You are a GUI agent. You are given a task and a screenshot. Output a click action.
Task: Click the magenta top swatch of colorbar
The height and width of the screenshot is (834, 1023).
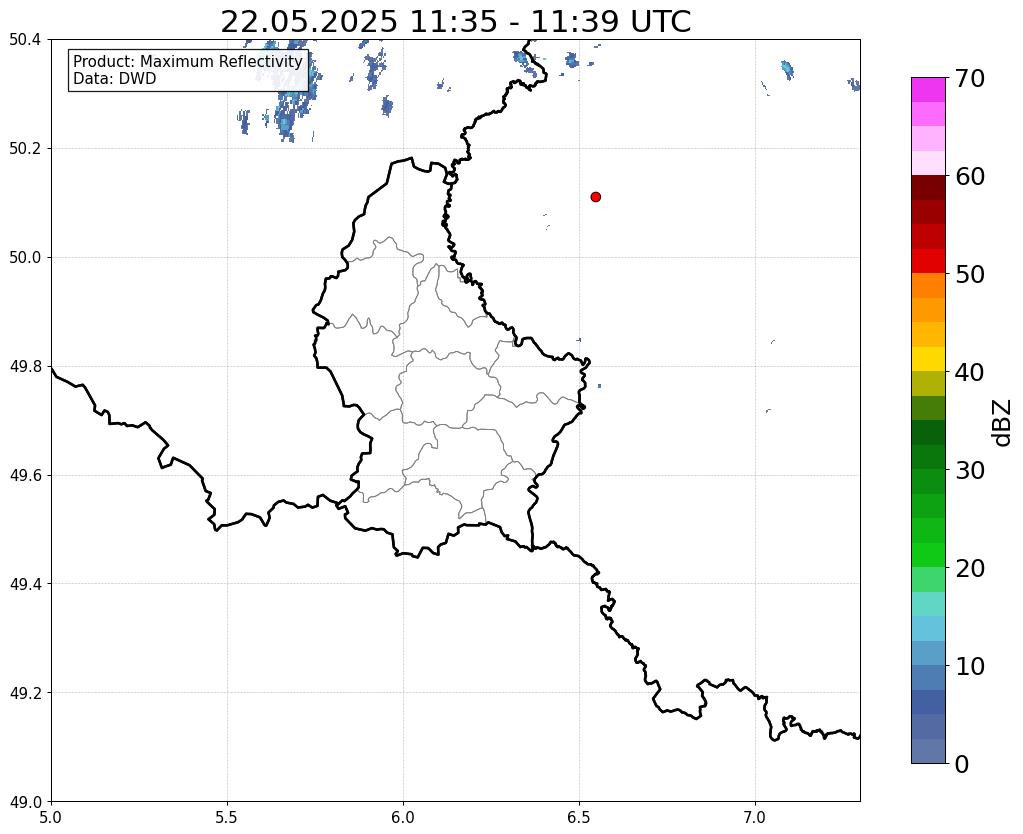pos(928,90)
